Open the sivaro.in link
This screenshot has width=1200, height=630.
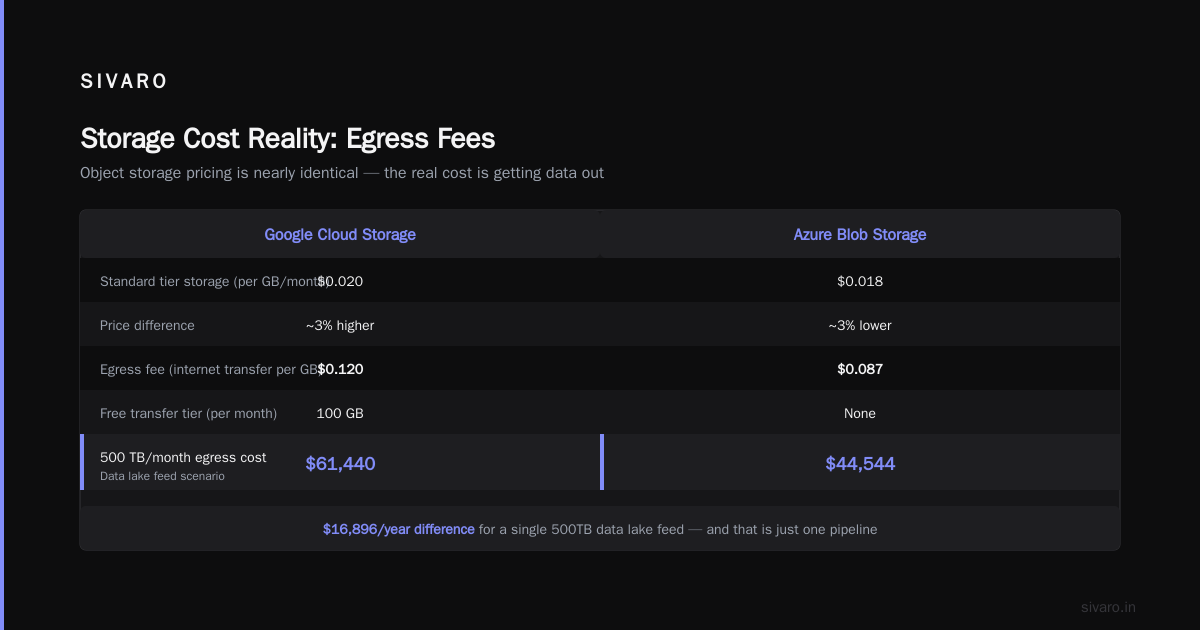point(1108,607)
